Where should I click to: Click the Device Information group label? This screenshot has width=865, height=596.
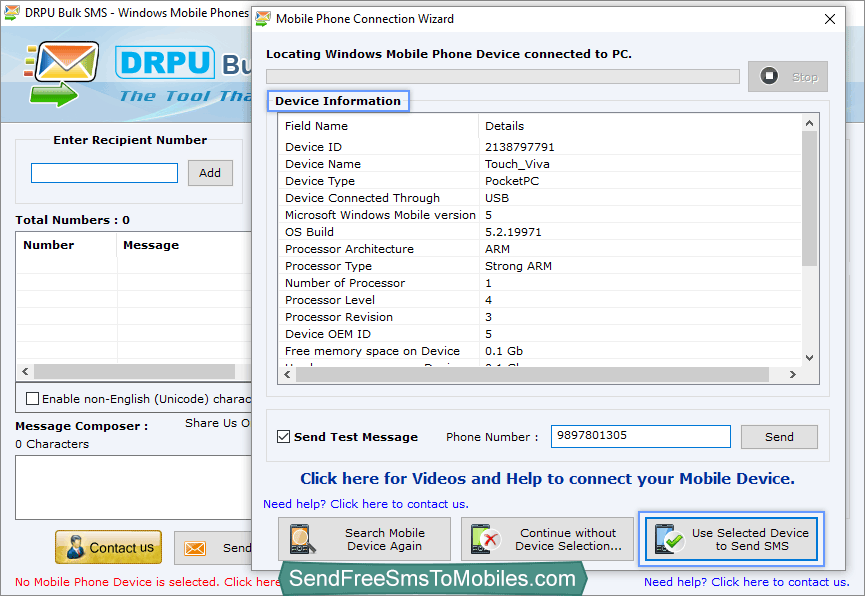click(x=338, y=101)
